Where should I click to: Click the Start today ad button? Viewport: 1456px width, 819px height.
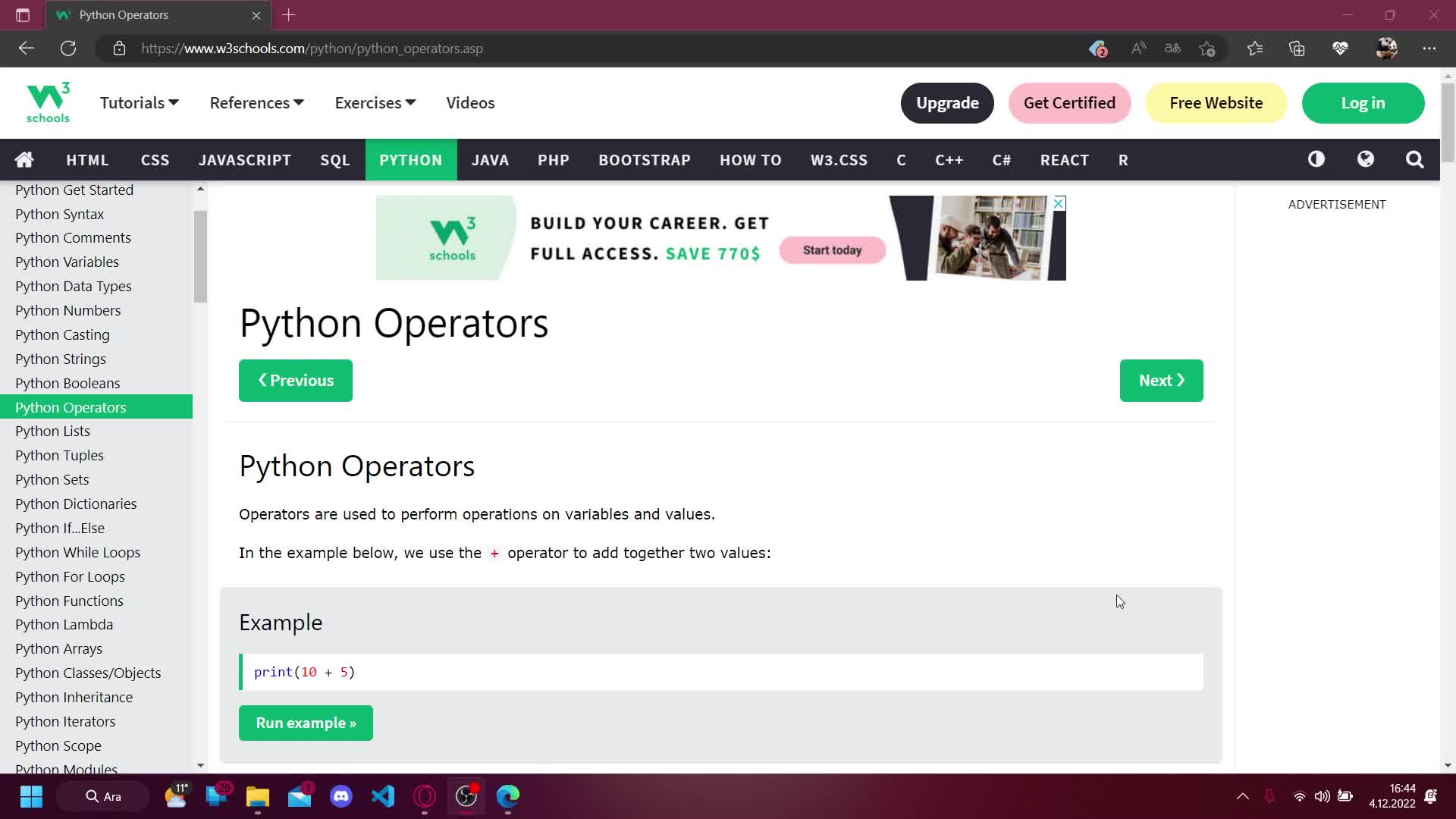(x=833, y=250)
